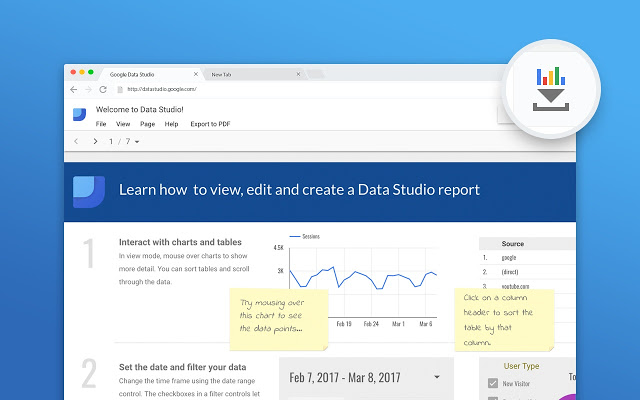640x400 pixels.
Task: Click the page icon beside the URL
Action: (x=120, y=89)
